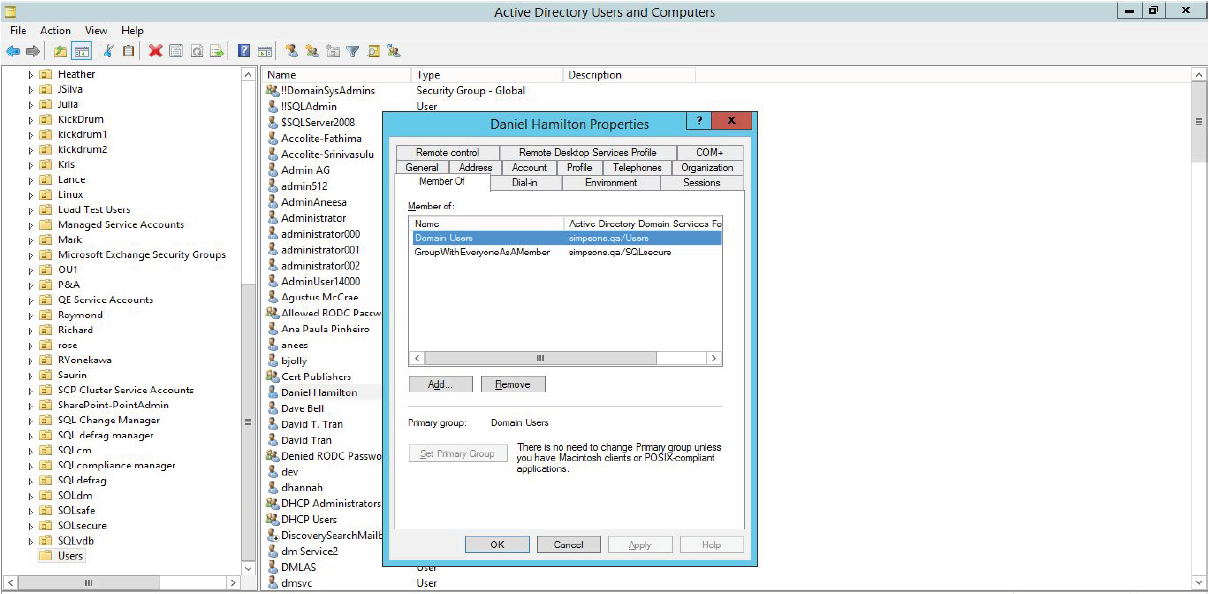Viewport: 1209px width, 594px height.
Task: Expand the SQLsecure tree node
Action: pos(31,525)
